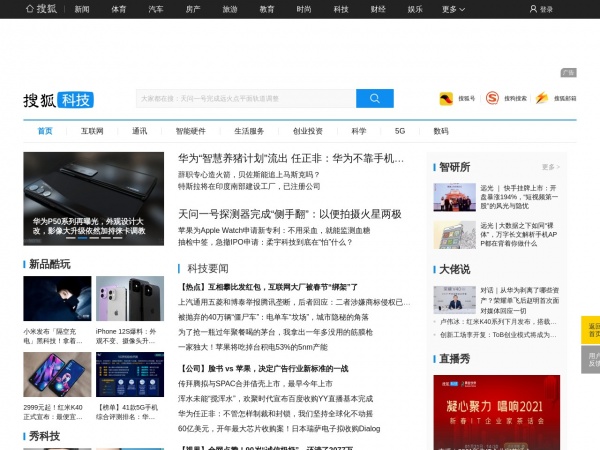Open article 传拜腾拟与SPAC合并借壳上市

point(255,383)
